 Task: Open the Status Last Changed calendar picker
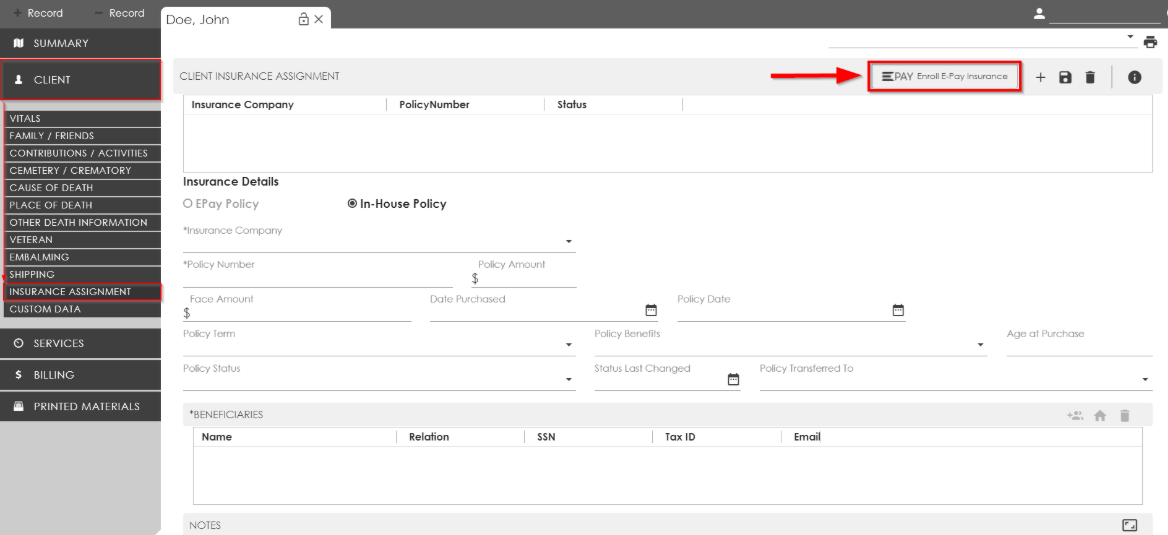[733, 379]
